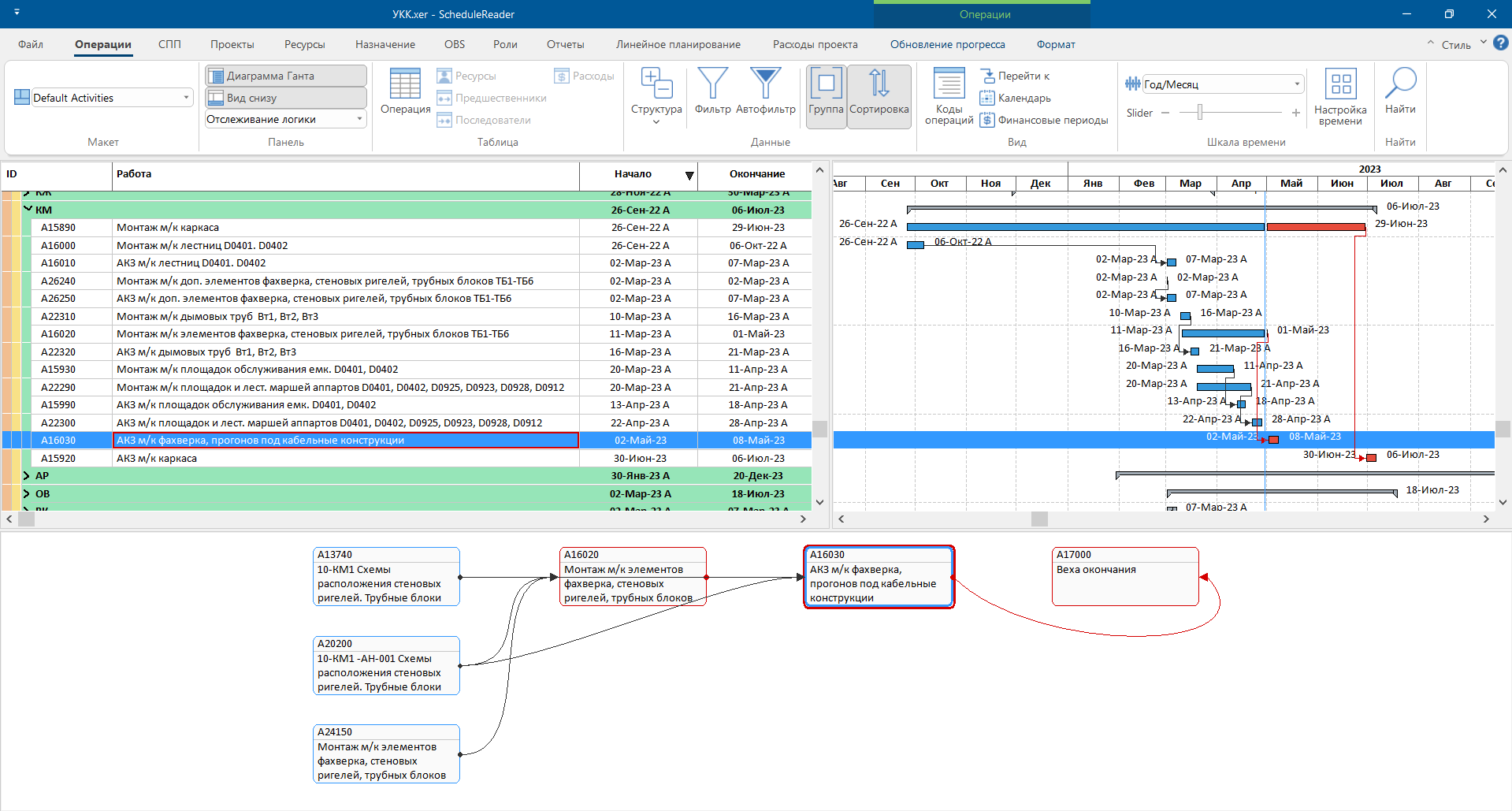Open the Обновление прогресса tab
The width and height of the screenshot is (1512, 811).
948,44
